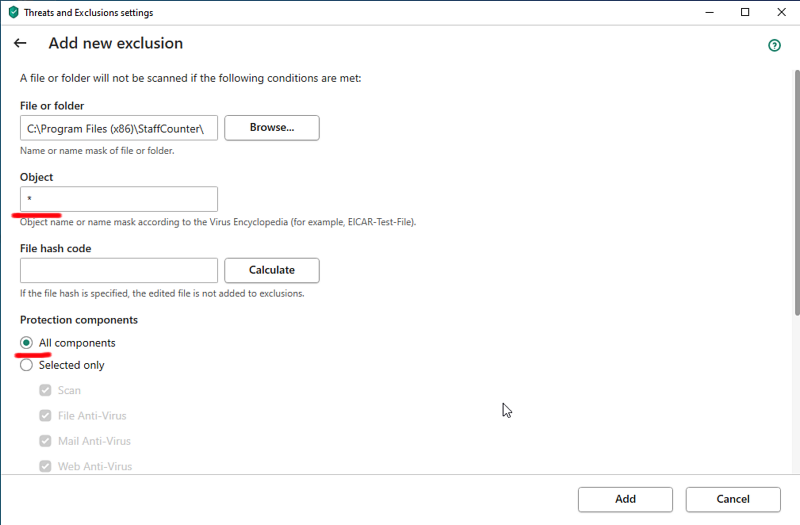
Task: Select the Selected only radio button
Action: [x=26, y=365]
